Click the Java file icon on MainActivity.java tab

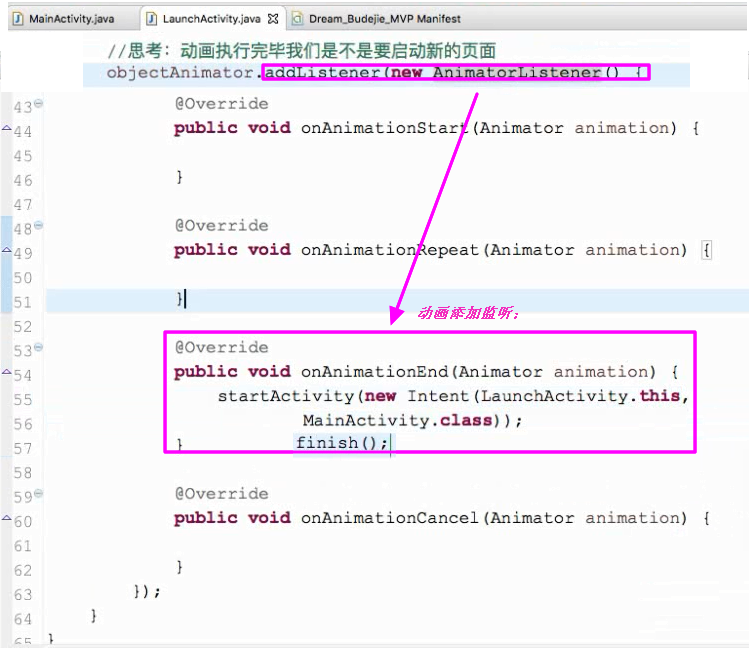click(x=18, y=19)
